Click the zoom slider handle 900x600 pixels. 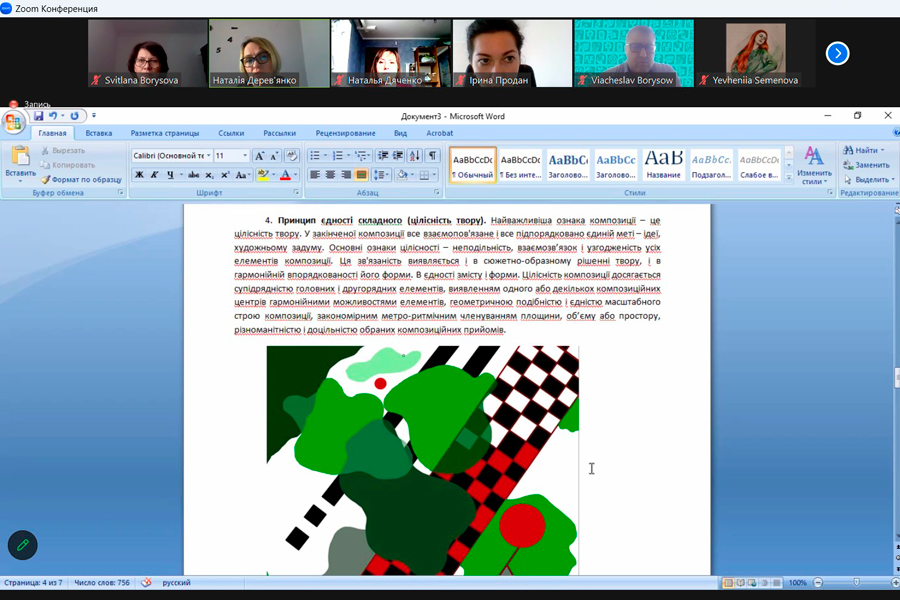(856, 583)
